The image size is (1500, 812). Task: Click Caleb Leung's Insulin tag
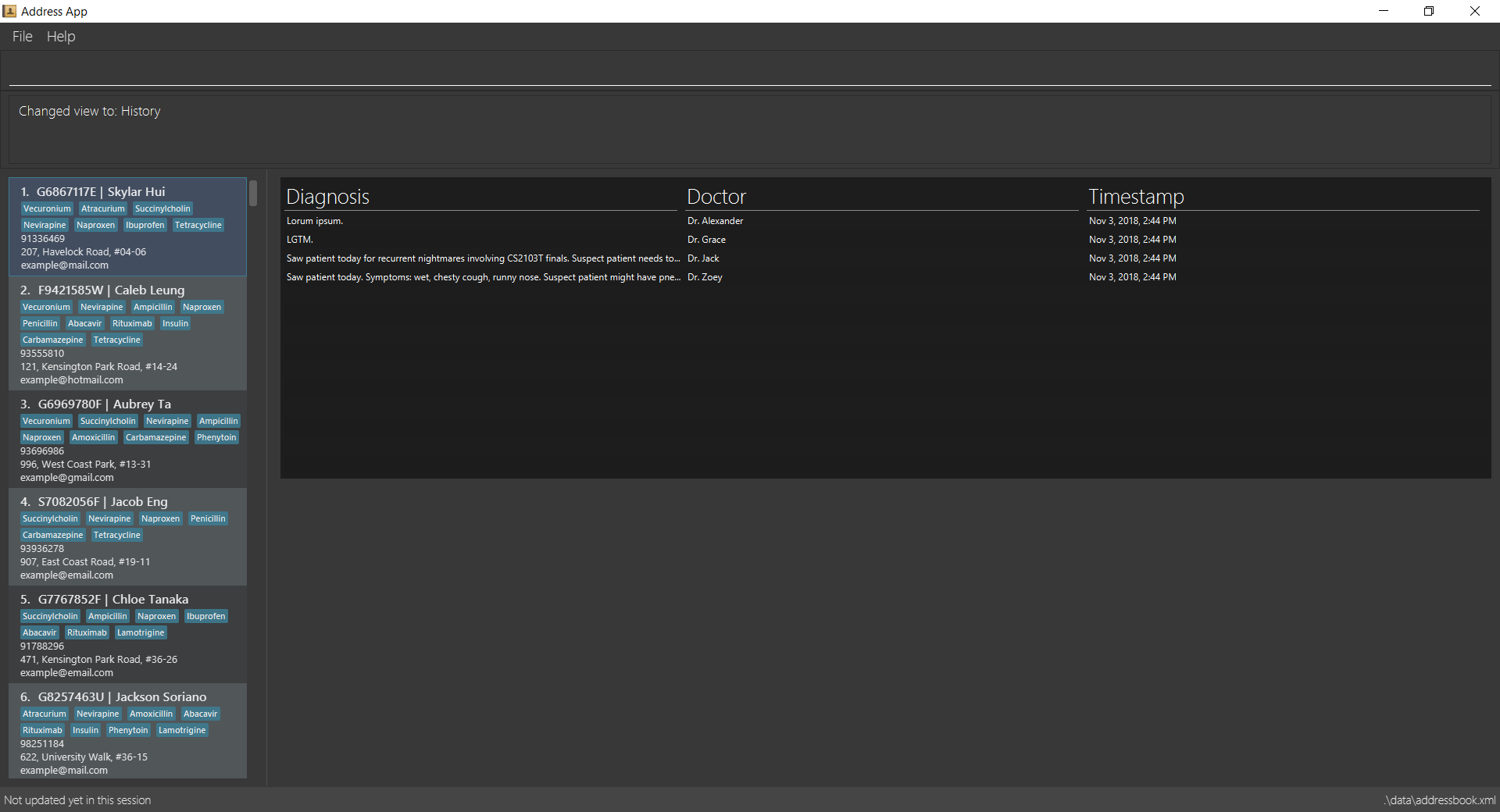coord(175,323)
